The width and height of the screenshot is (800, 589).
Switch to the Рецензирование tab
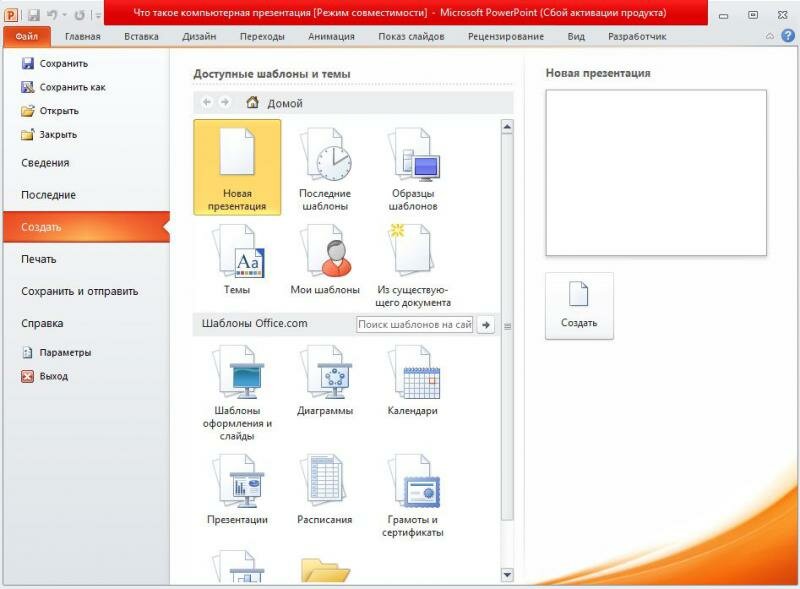(x=506, y=36)
